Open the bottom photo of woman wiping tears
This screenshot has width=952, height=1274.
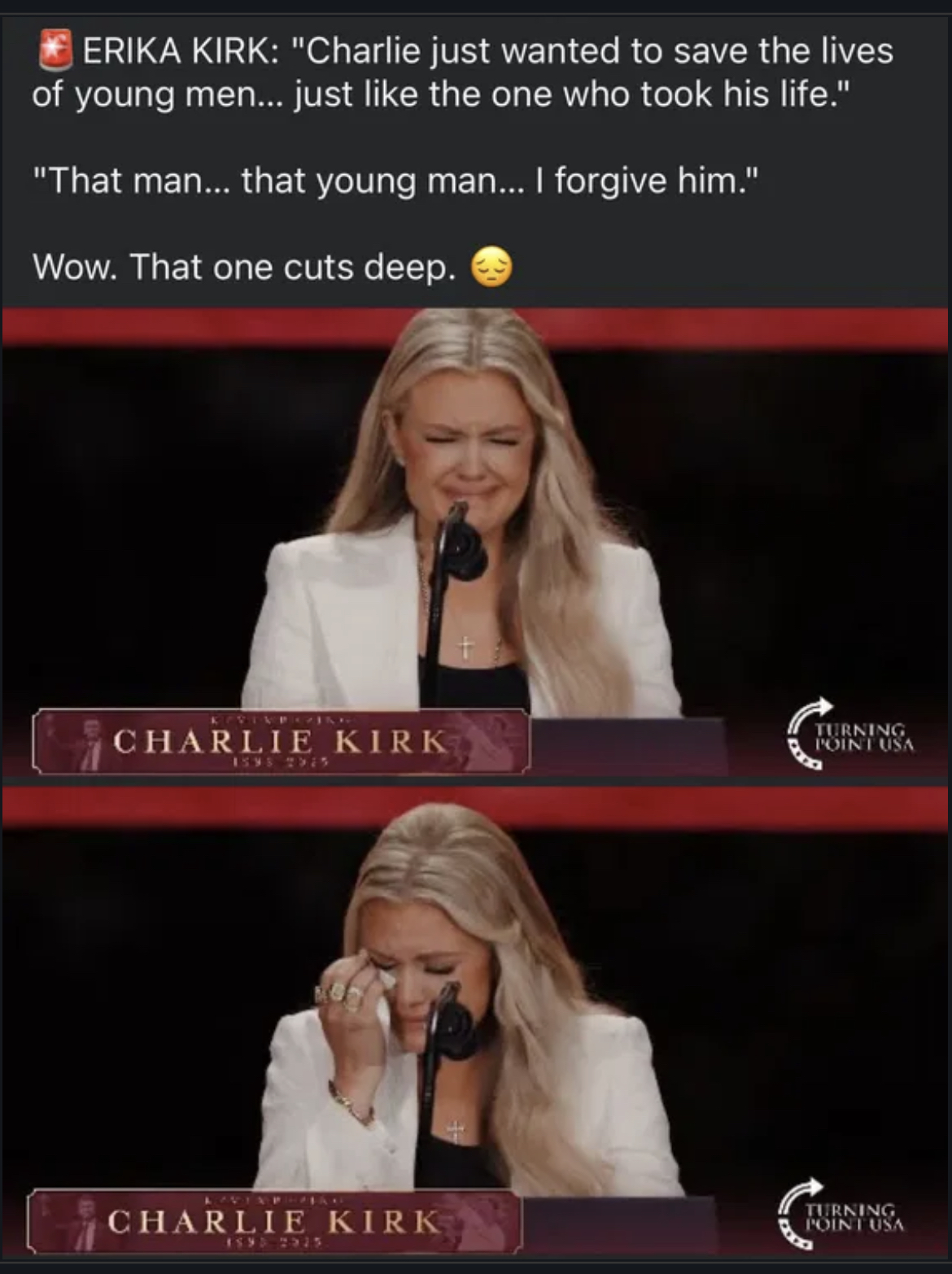coord(476,1022)
